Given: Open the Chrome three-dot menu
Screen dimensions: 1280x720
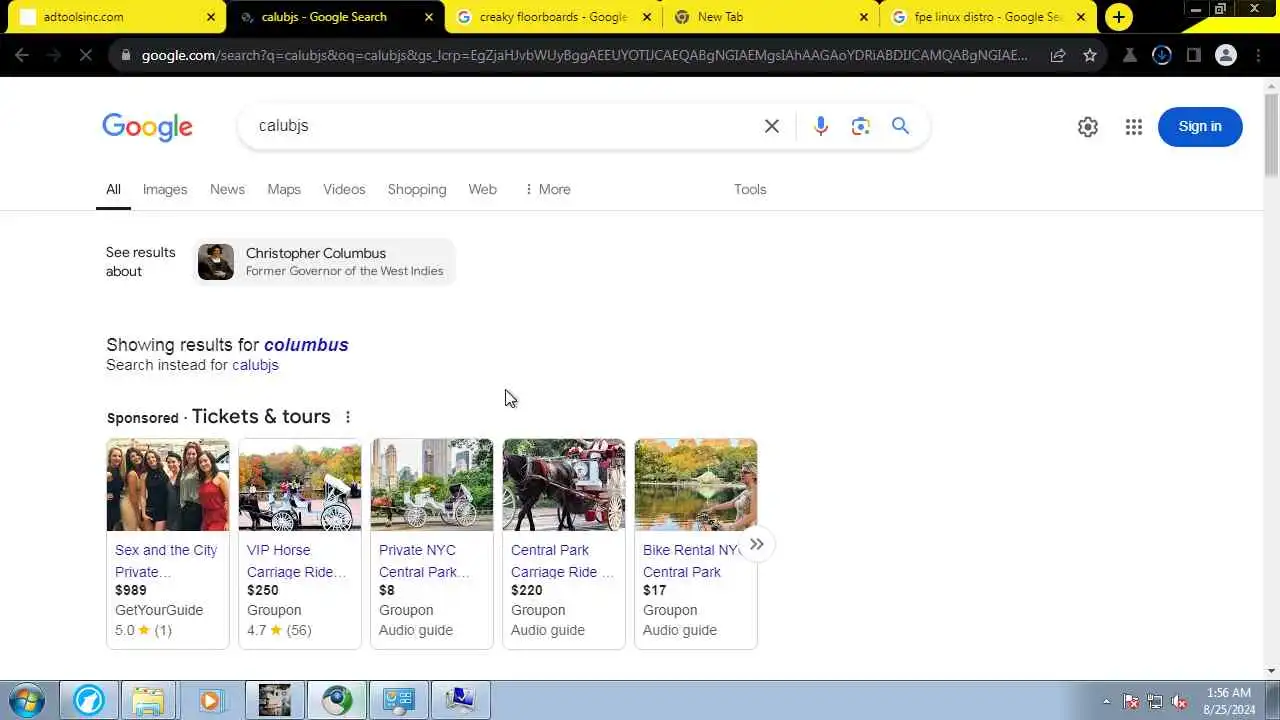Looking at the screenshot, I should click(1257, 56).
